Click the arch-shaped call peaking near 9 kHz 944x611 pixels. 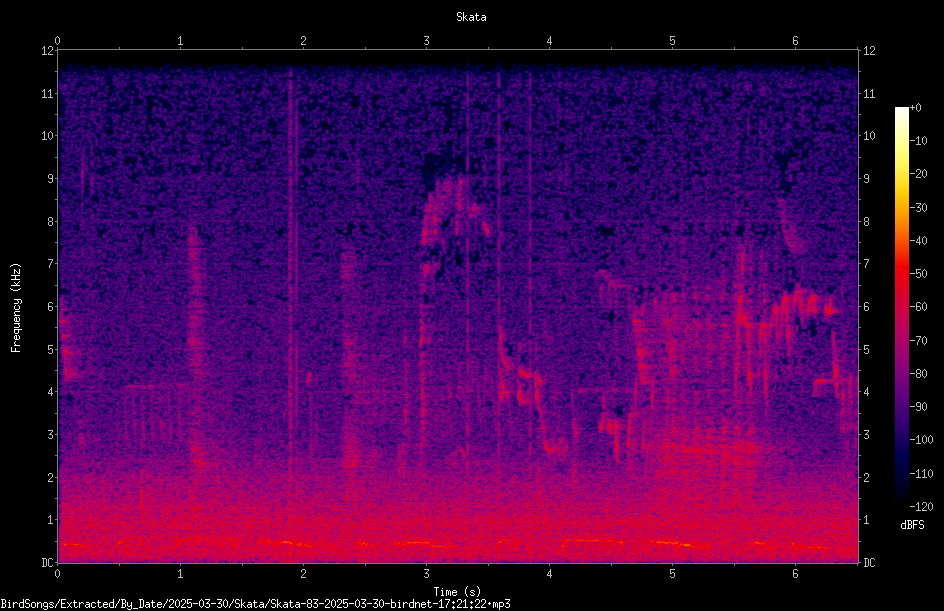(455, 208)
